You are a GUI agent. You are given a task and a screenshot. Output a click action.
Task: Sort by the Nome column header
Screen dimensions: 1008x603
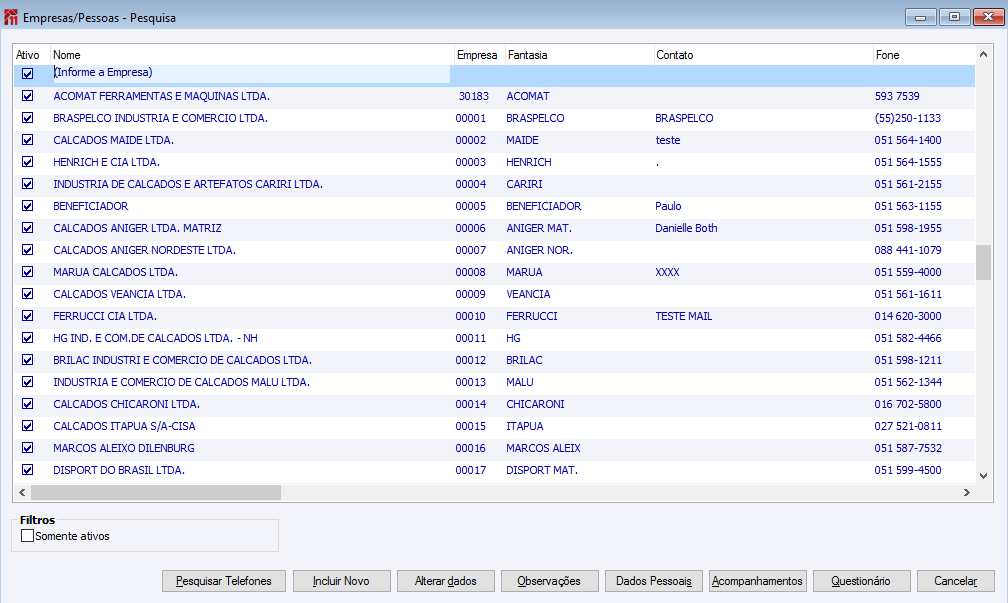(252, 55)
